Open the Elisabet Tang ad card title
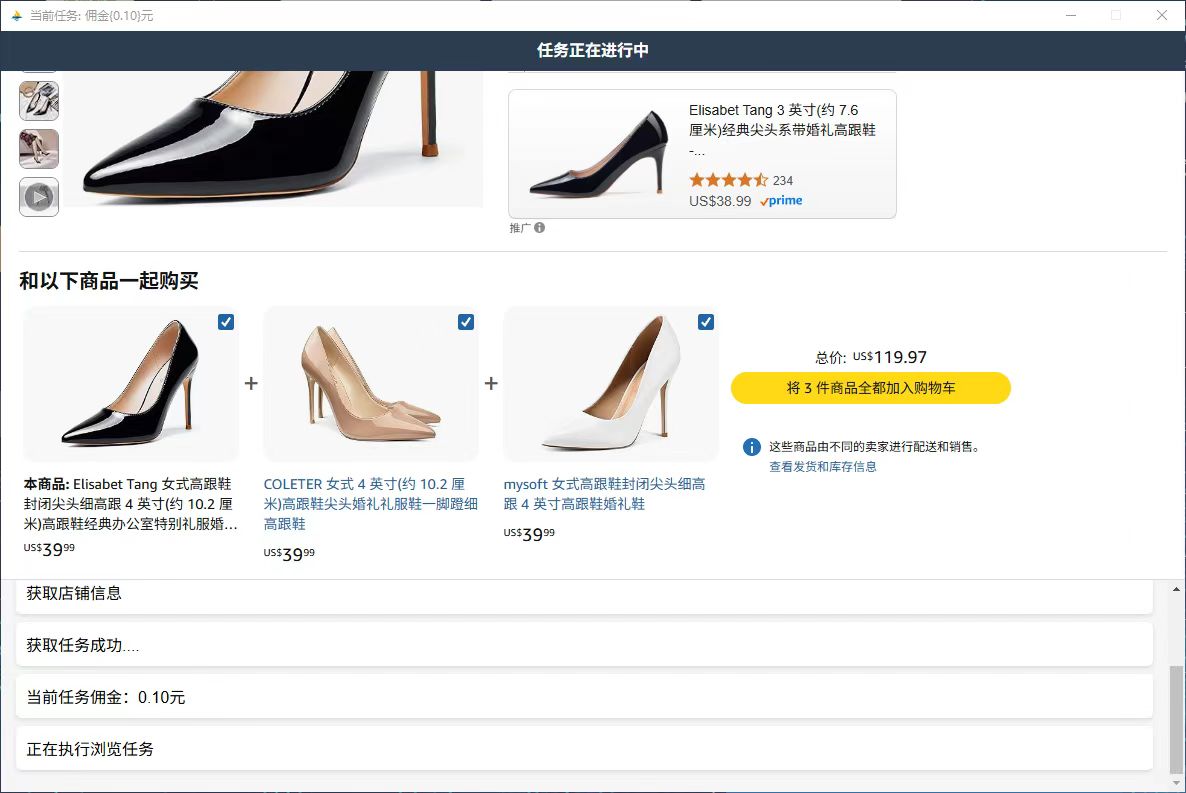The width and height of the screenshot is (1186, 793). pyautogui.click(x=780, y=120)
